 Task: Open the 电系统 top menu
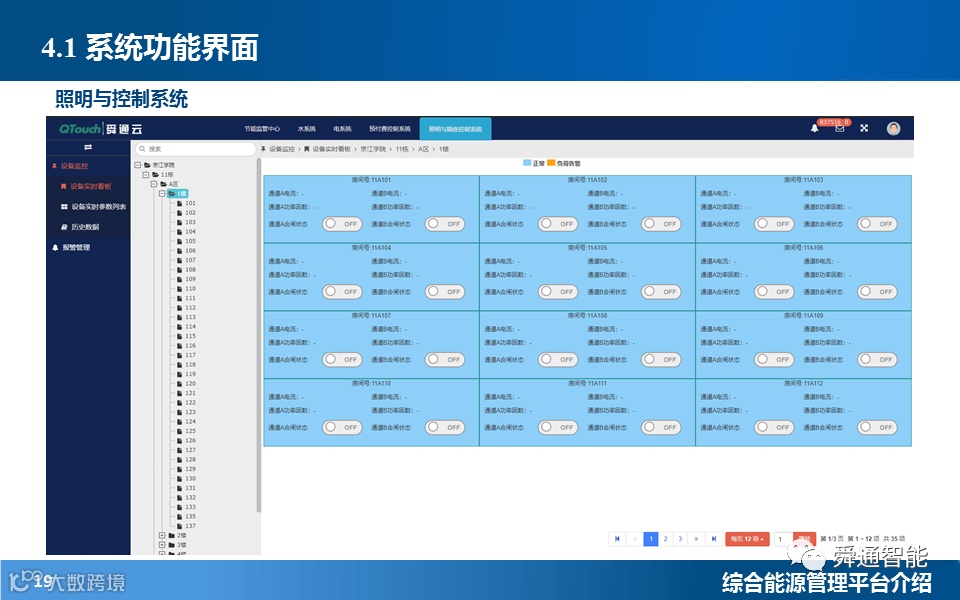pyautogui.click(x=342, y=129)
